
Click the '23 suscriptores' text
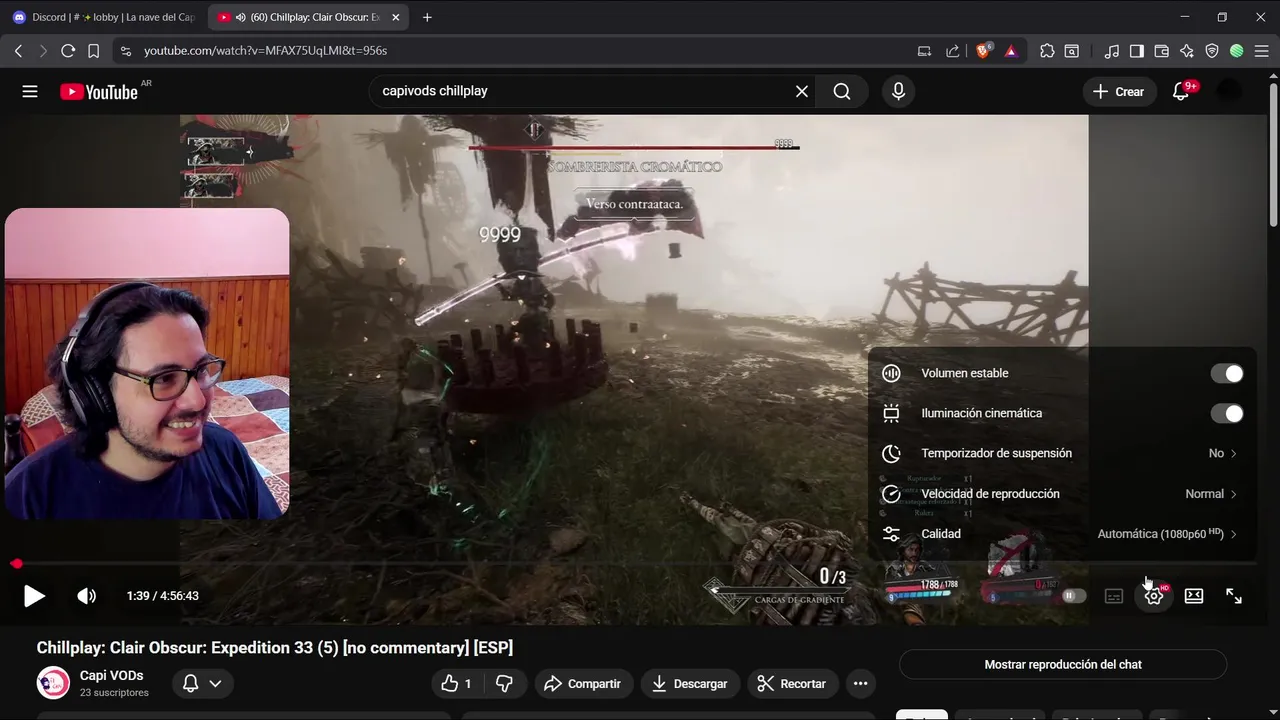[x=114, y=693]
